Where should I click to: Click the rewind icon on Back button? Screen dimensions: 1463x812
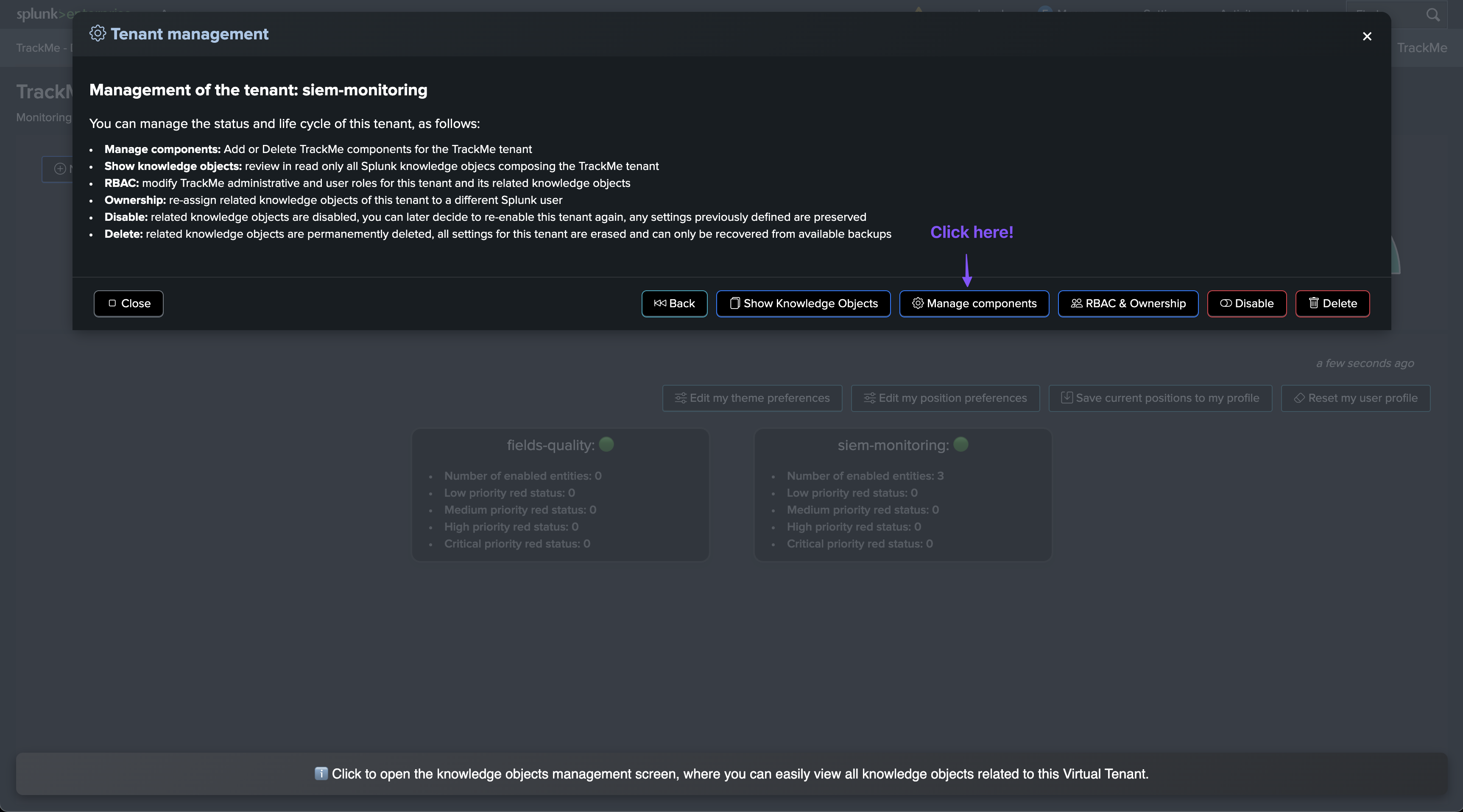pos(660,303)
